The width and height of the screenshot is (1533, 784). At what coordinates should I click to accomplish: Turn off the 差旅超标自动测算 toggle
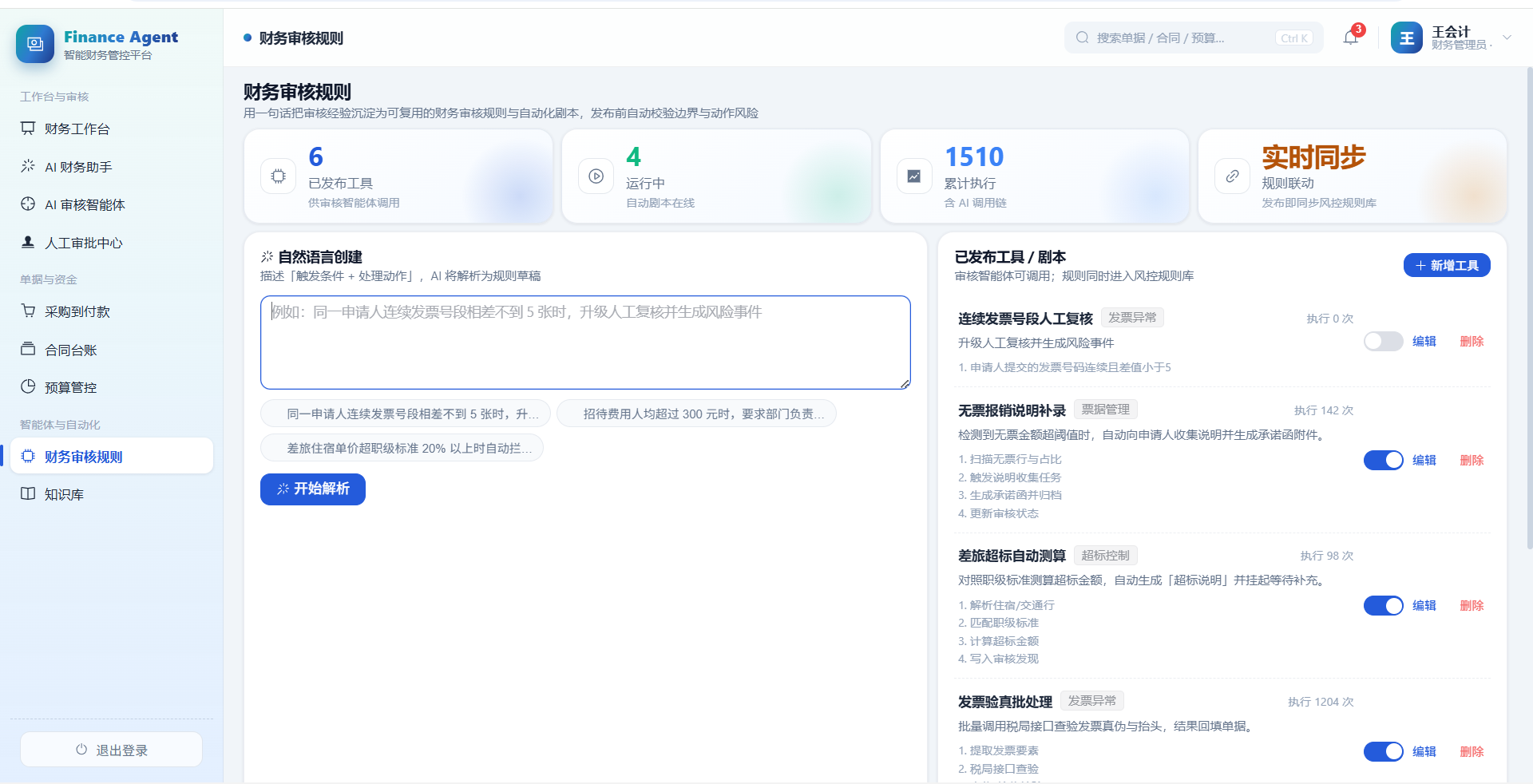point(1383,606)
